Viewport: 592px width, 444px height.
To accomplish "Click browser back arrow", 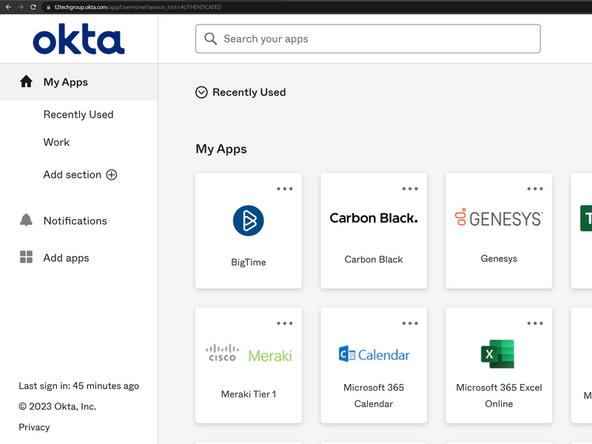I will [8, 7].
